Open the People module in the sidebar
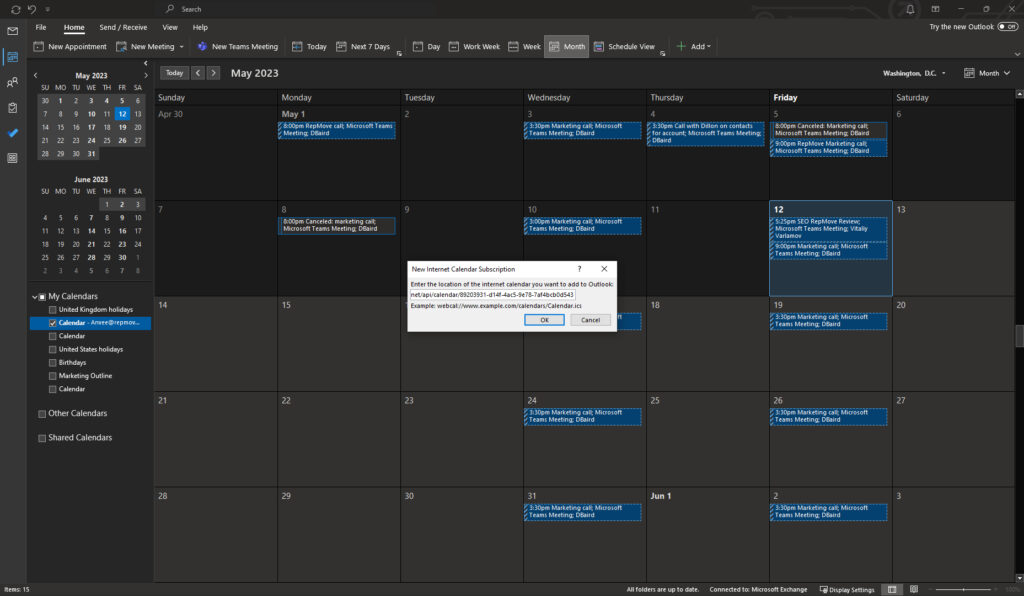Screen dimensions: 1024x596 coord(12,82)
